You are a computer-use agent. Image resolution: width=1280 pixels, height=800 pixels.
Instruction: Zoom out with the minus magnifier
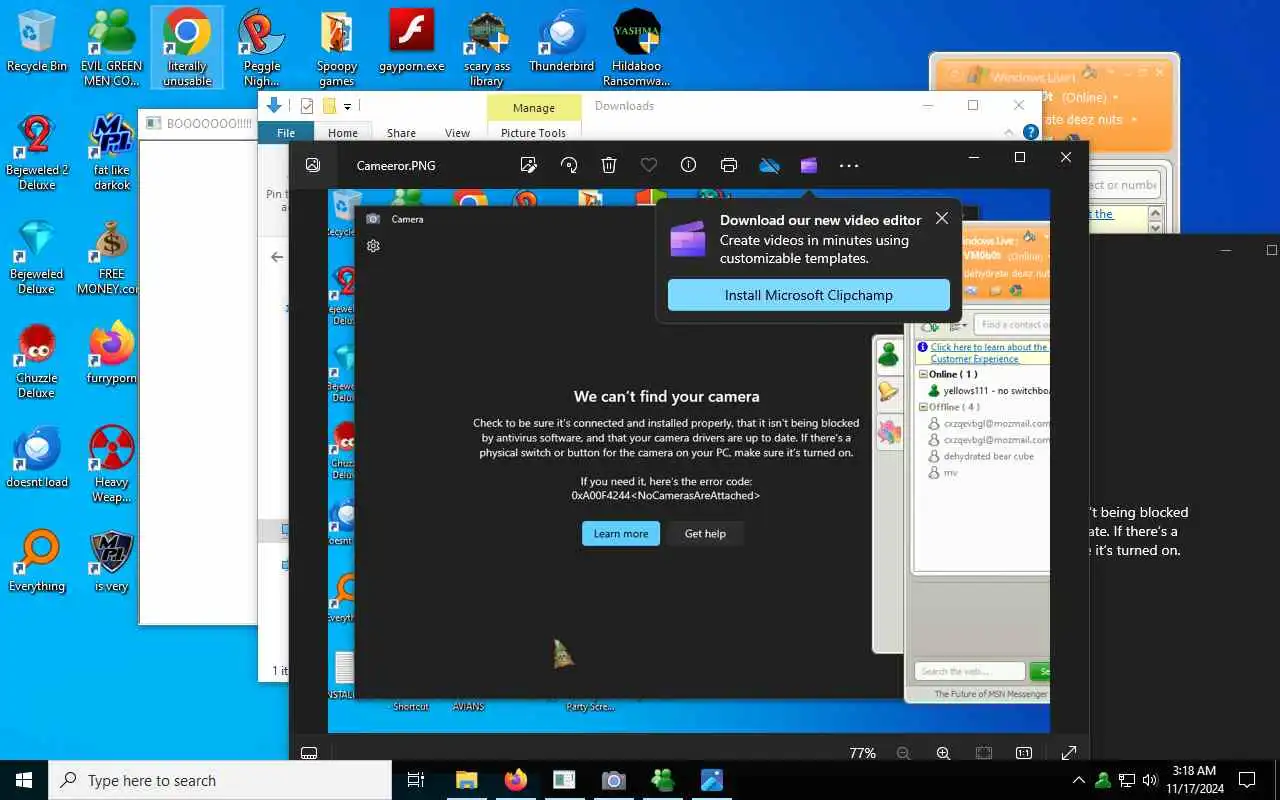[903, 753]
